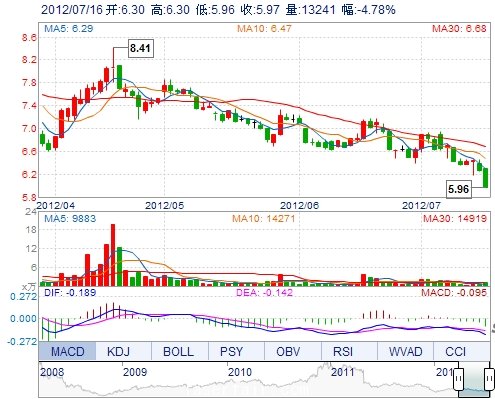Screen dimensions: 495x399
Task: Click the left range slider handle
Action: (459, 379)
